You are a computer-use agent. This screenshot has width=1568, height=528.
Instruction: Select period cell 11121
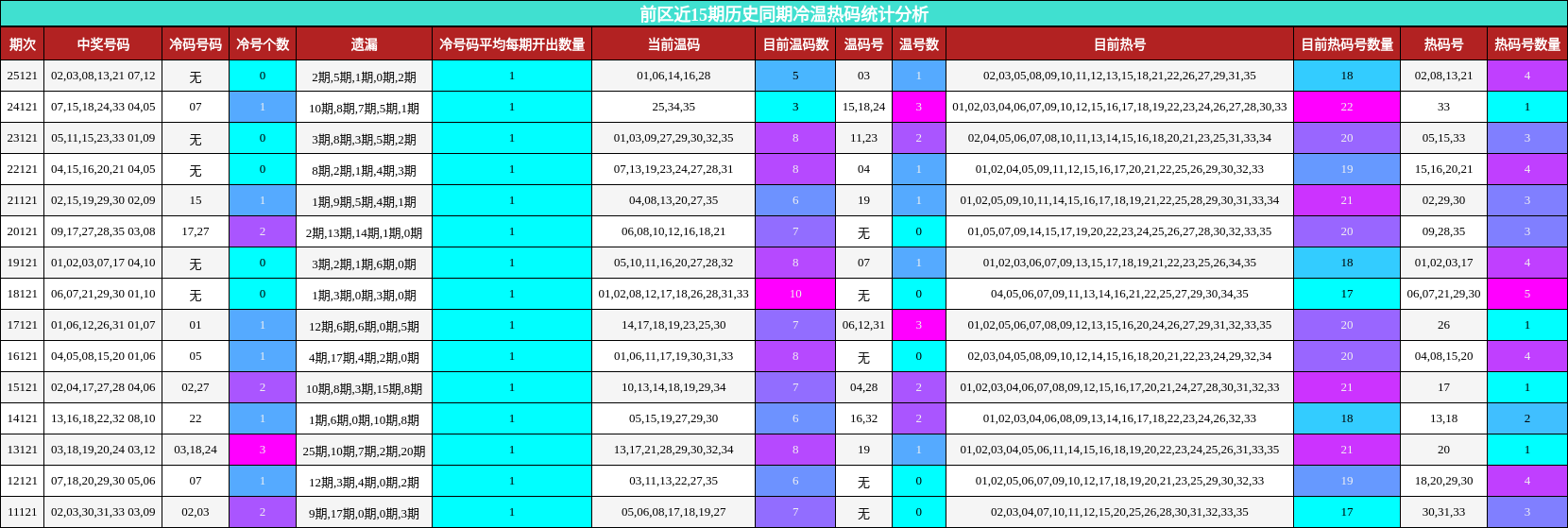click(x=23, y=512)
